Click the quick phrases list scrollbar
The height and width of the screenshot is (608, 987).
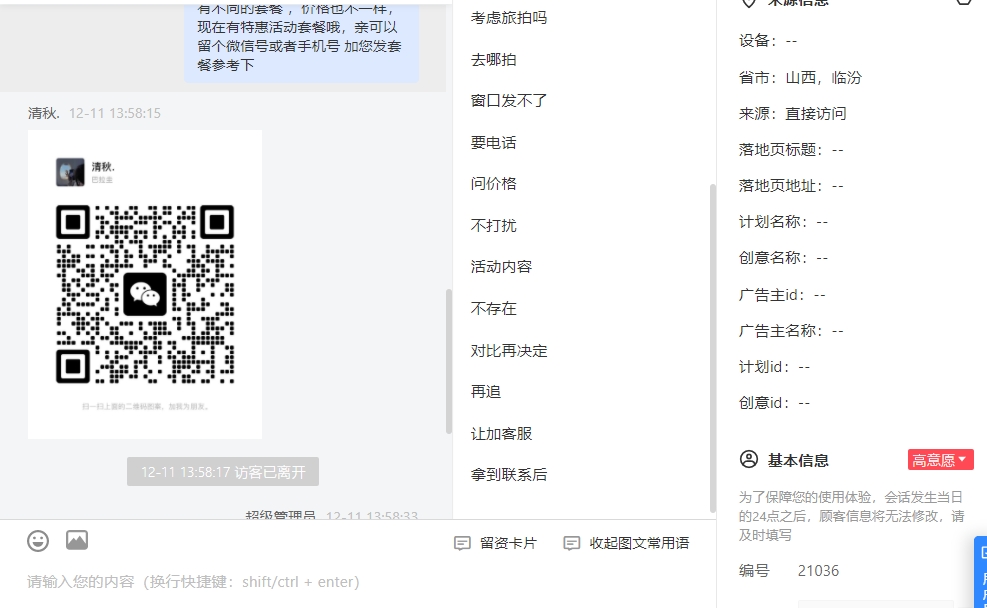point(713,347)
